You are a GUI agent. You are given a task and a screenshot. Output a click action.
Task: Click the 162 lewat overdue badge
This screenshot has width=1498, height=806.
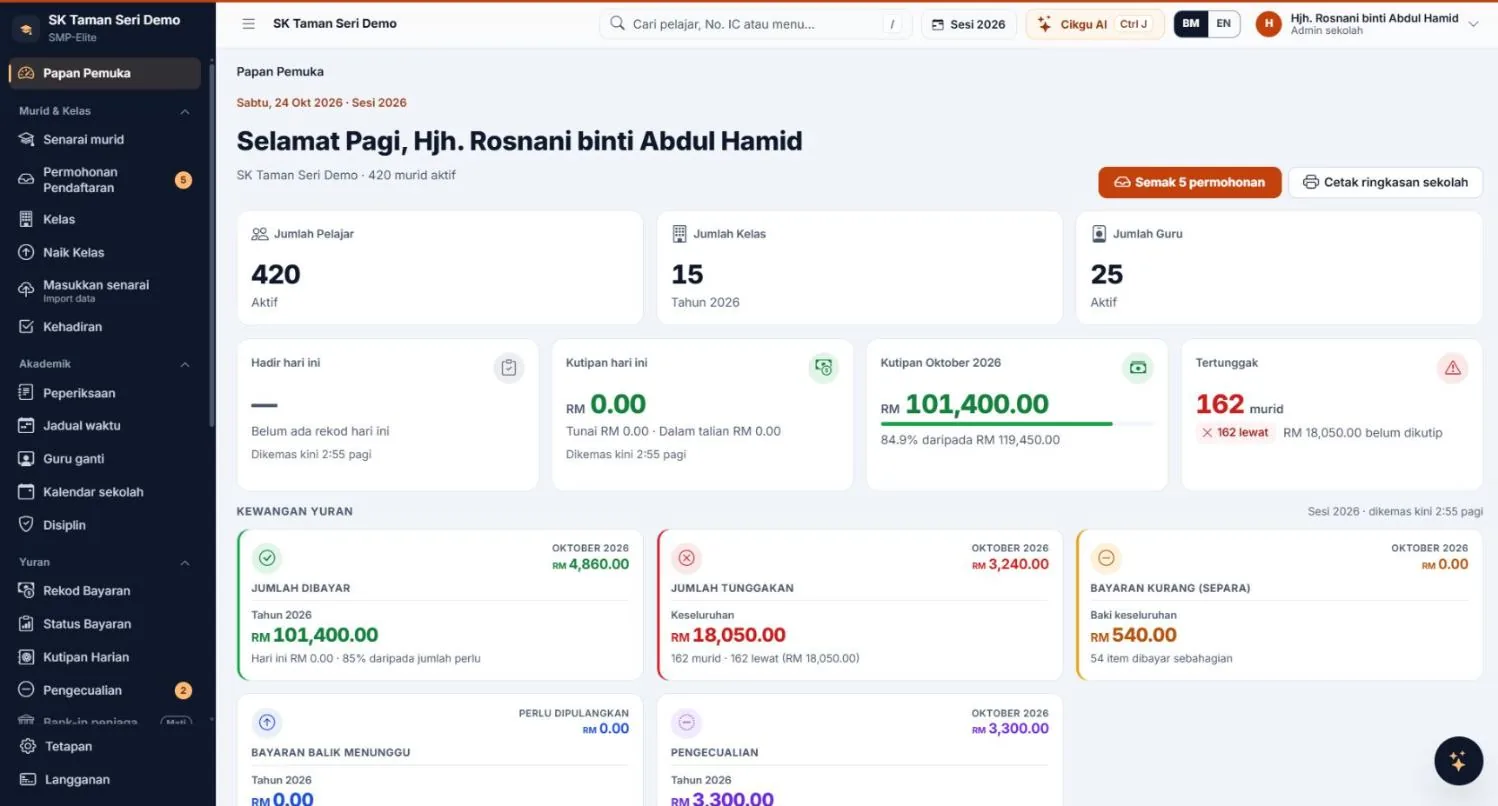click(x=1235, y=433)
